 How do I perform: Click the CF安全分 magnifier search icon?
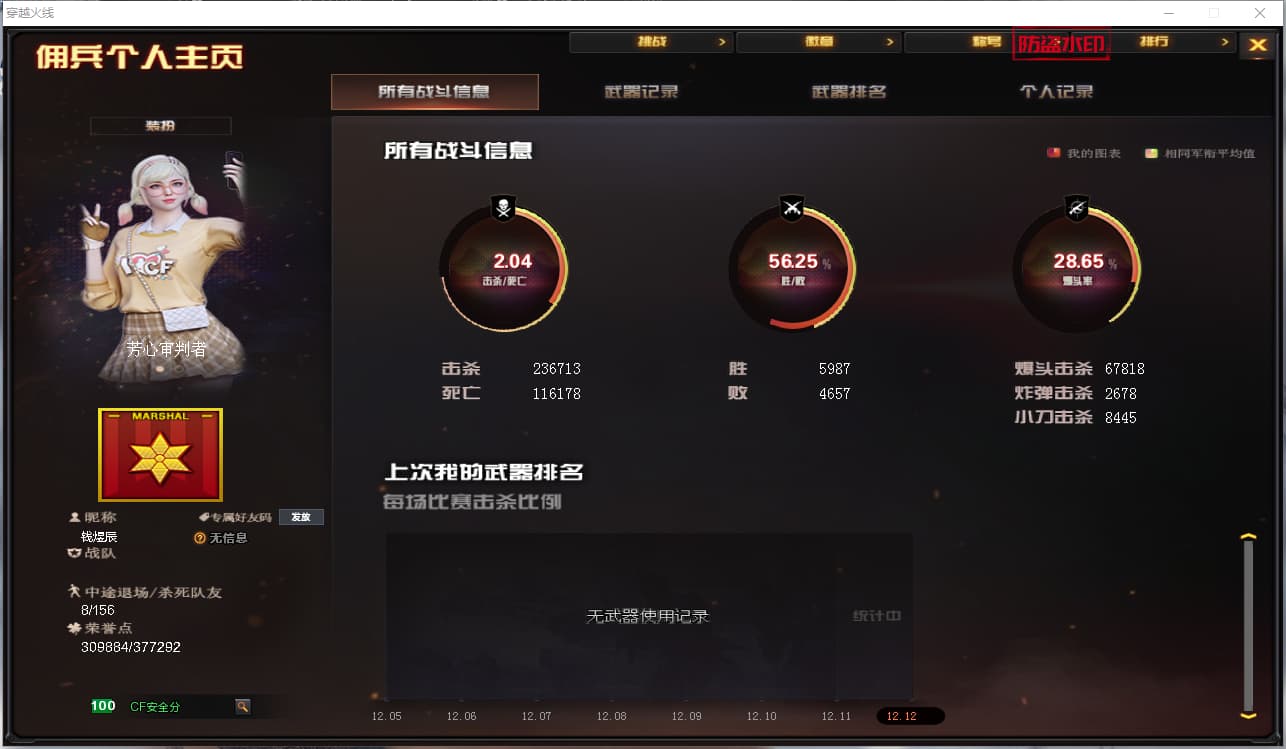click(x=242, y=706)
